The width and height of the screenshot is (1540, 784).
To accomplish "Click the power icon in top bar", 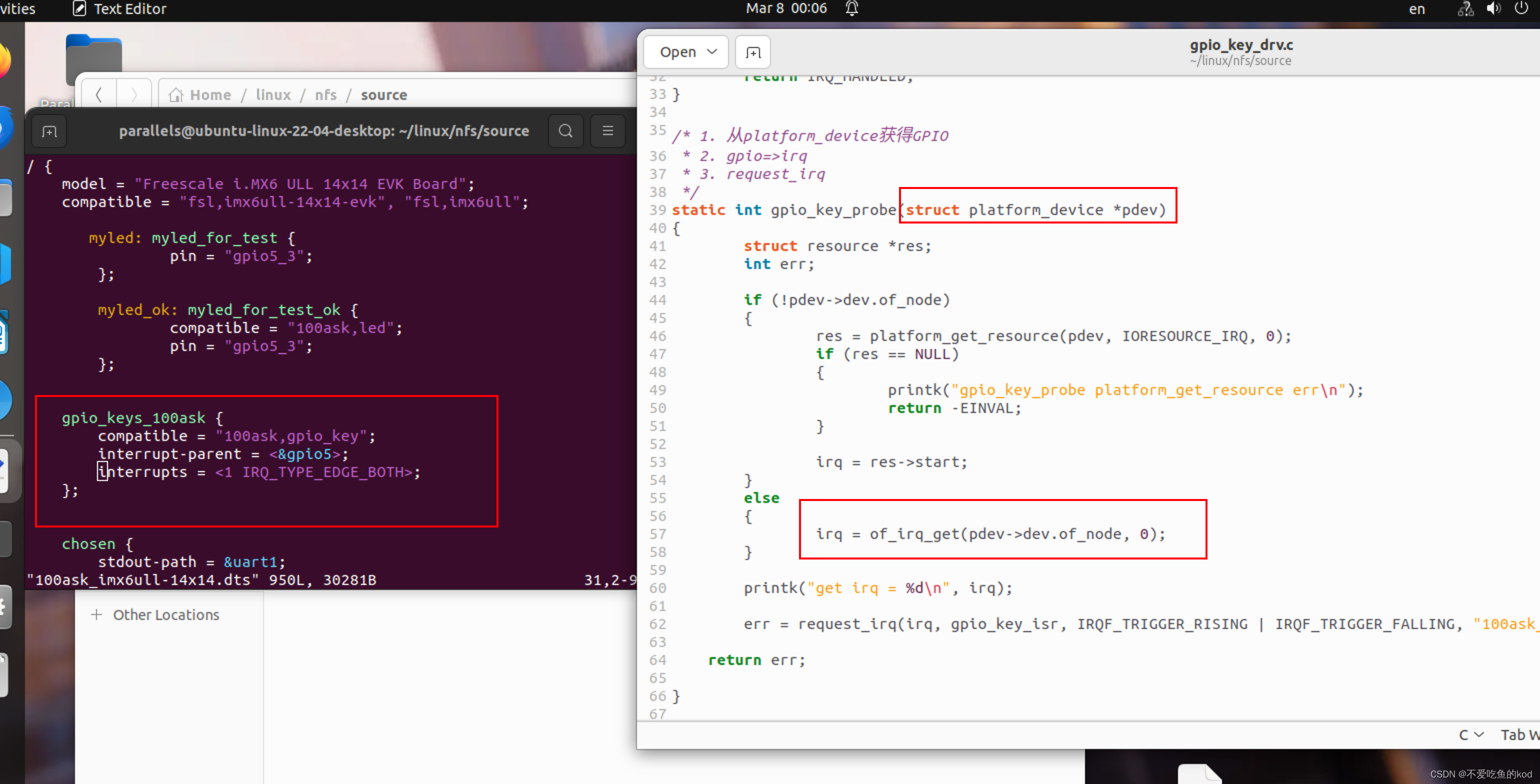I will point(1521,8).
